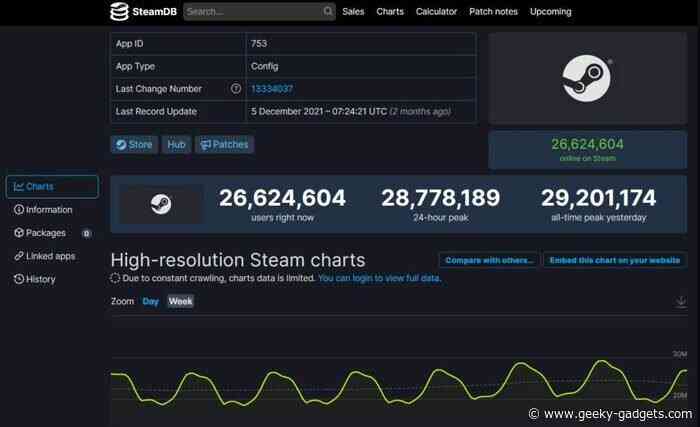Viewport: 700px width, 427px height.
Task: Click the 29,201,174 all-time peak figure
Action: [x=599, y=198]
